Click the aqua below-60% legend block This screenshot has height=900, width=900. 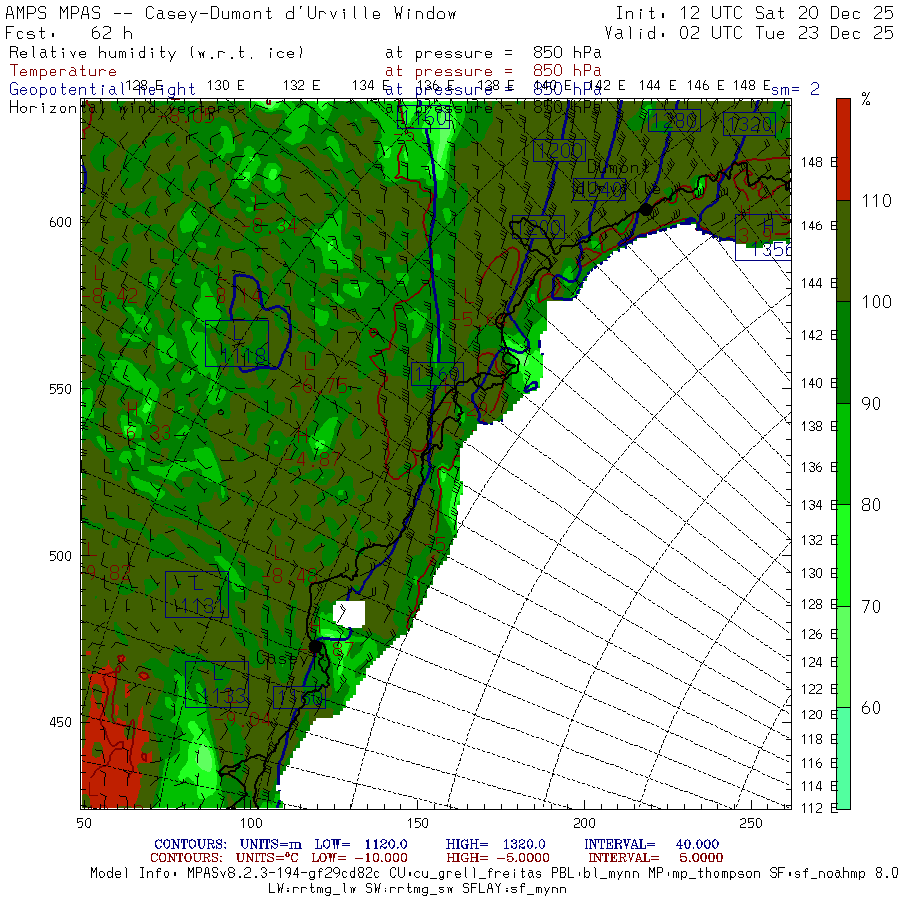point(843,758)
